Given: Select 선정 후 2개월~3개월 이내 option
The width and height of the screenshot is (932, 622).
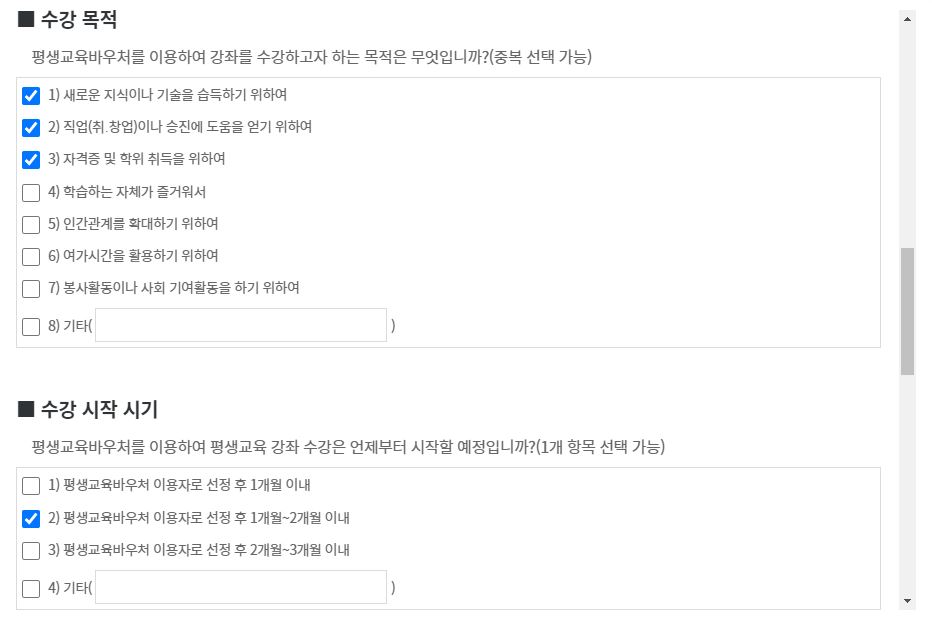Looking at the screenshot, I should coord(31,551).
